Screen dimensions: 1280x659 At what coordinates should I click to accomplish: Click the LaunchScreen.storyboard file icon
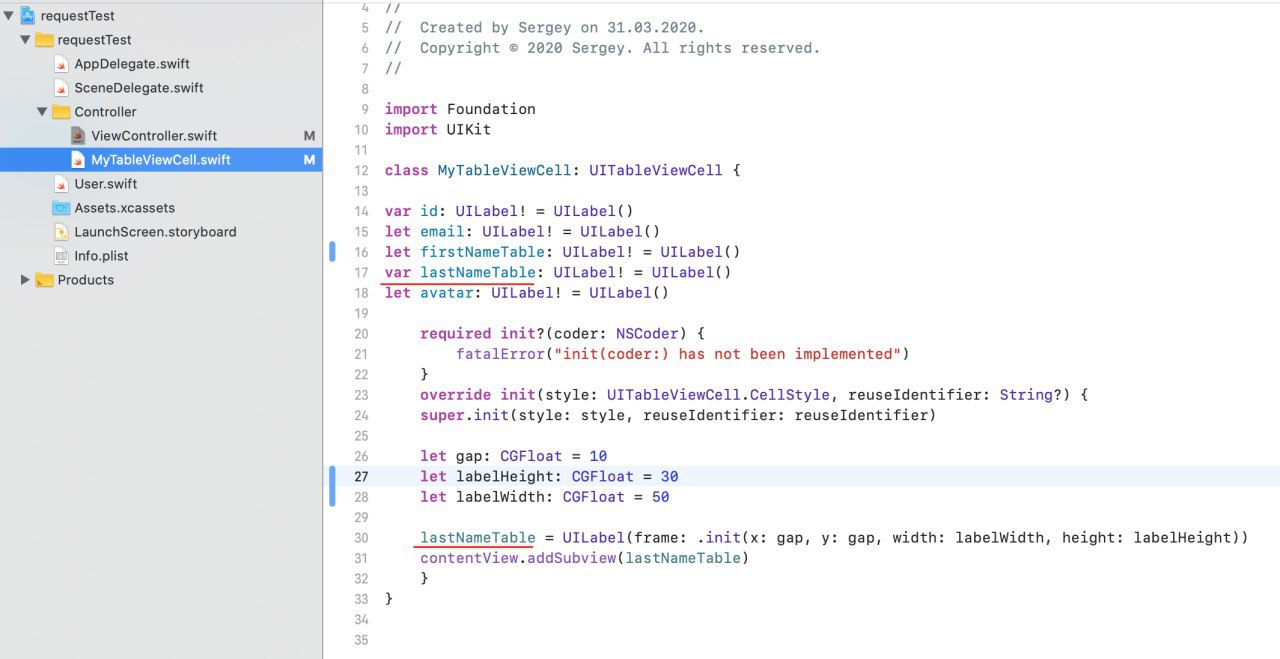coord(61,232)
